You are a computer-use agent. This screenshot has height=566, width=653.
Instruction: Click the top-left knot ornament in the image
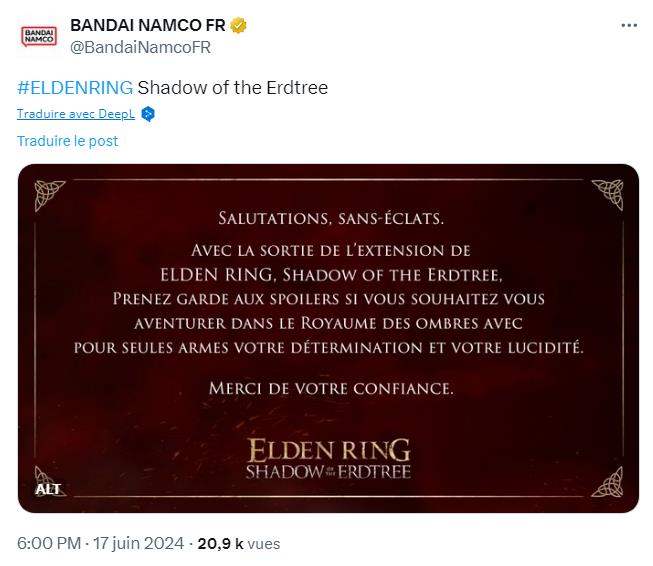tap(49, 192)
